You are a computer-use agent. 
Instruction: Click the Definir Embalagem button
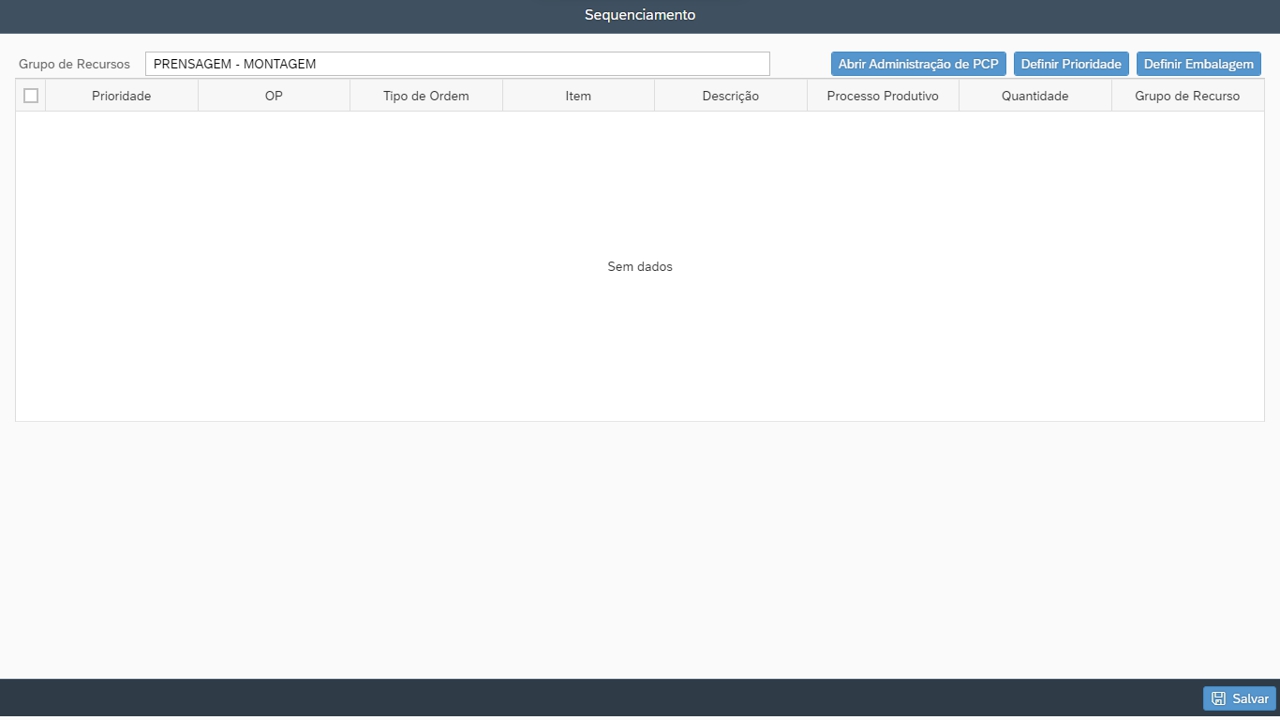(1198, 64)
